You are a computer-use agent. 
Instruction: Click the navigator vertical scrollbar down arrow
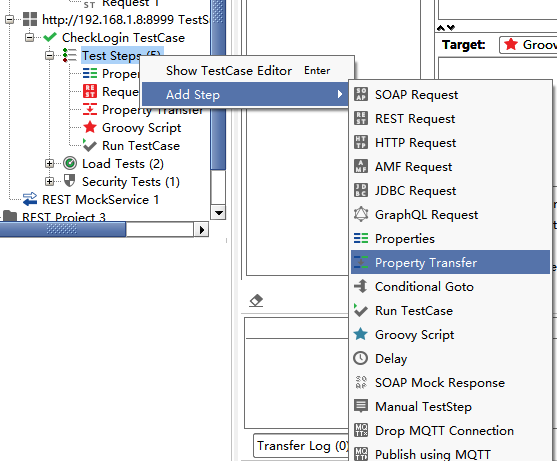218,213
